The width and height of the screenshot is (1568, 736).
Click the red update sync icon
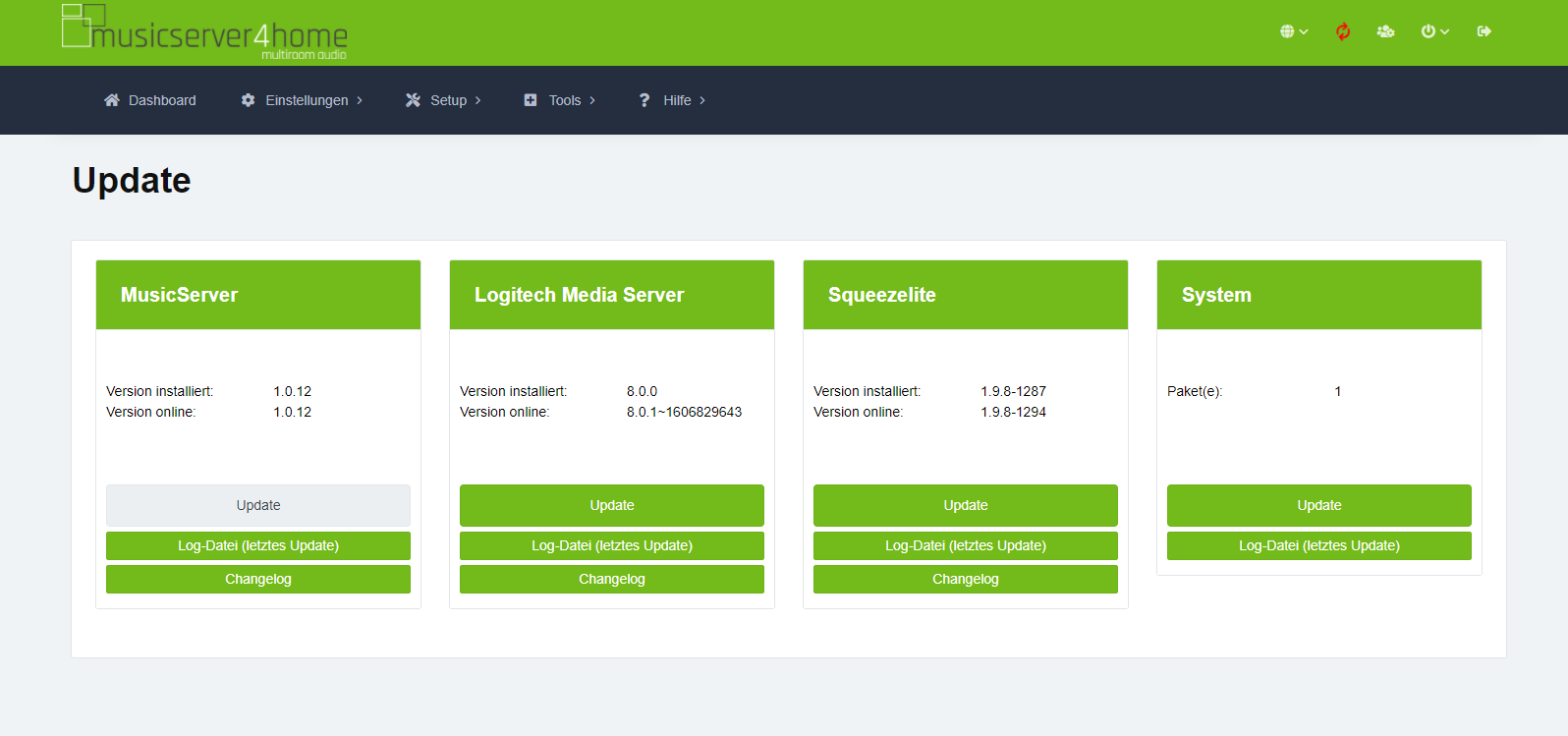click(1342, 31)
